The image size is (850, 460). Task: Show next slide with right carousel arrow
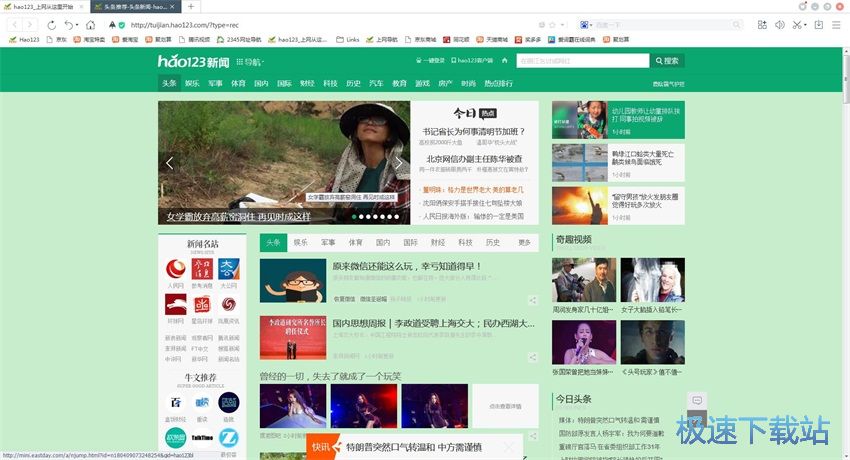[398, 163]
